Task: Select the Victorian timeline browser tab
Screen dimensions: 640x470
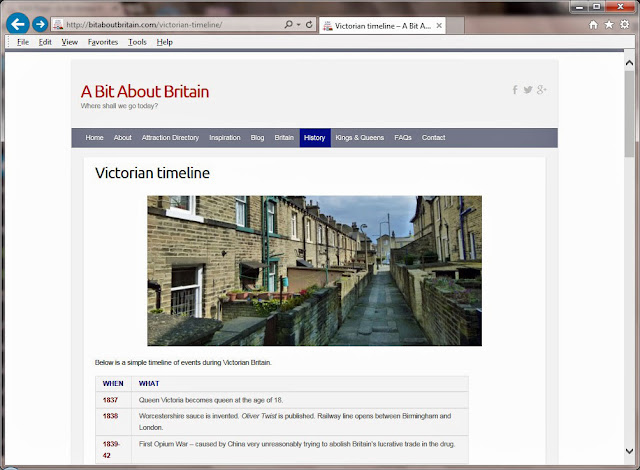Action: pos(382,26)
